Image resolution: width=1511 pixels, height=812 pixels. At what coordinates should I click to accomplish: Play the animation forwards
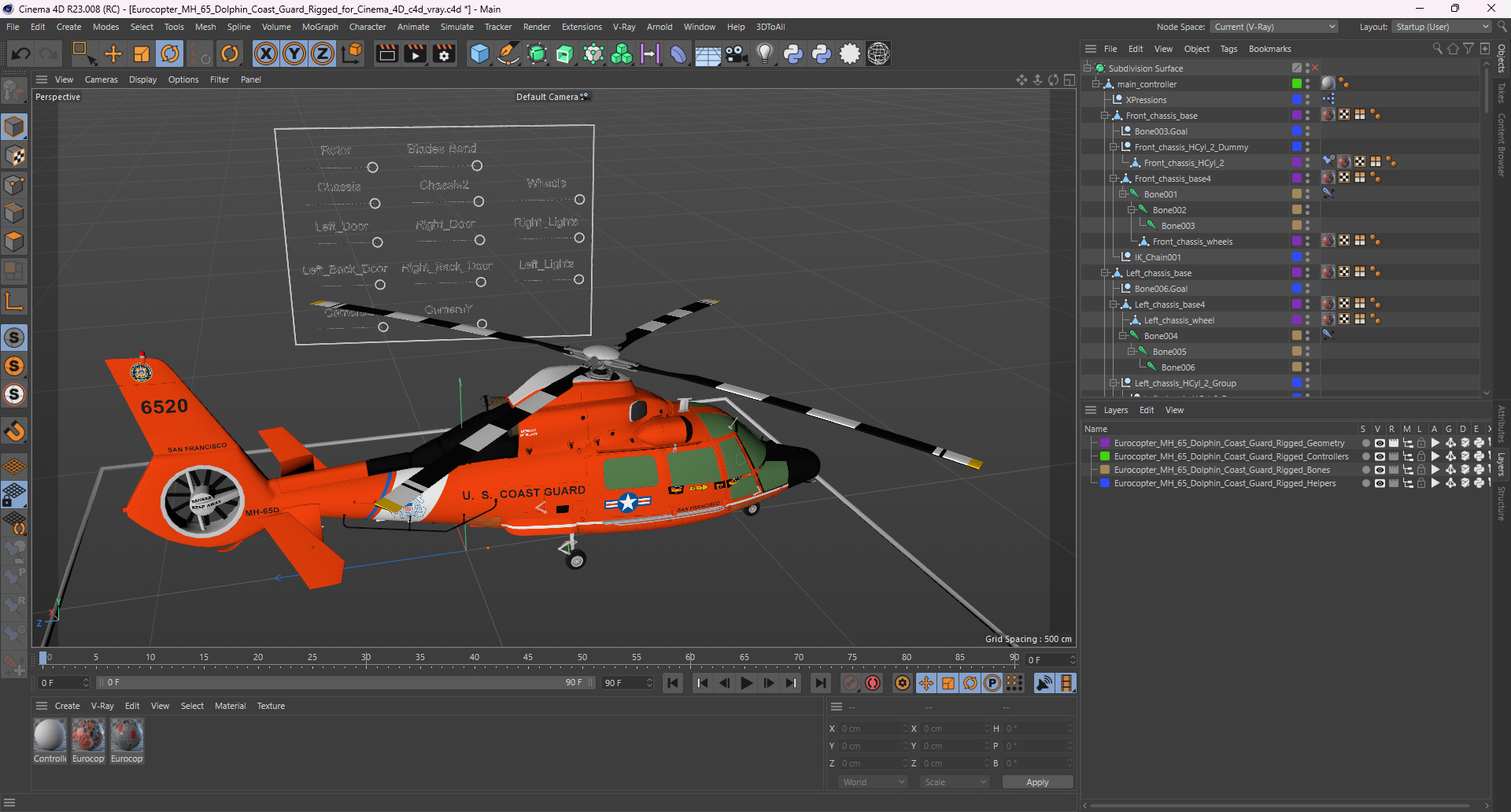pyautogui.click(x=747, y=683)
